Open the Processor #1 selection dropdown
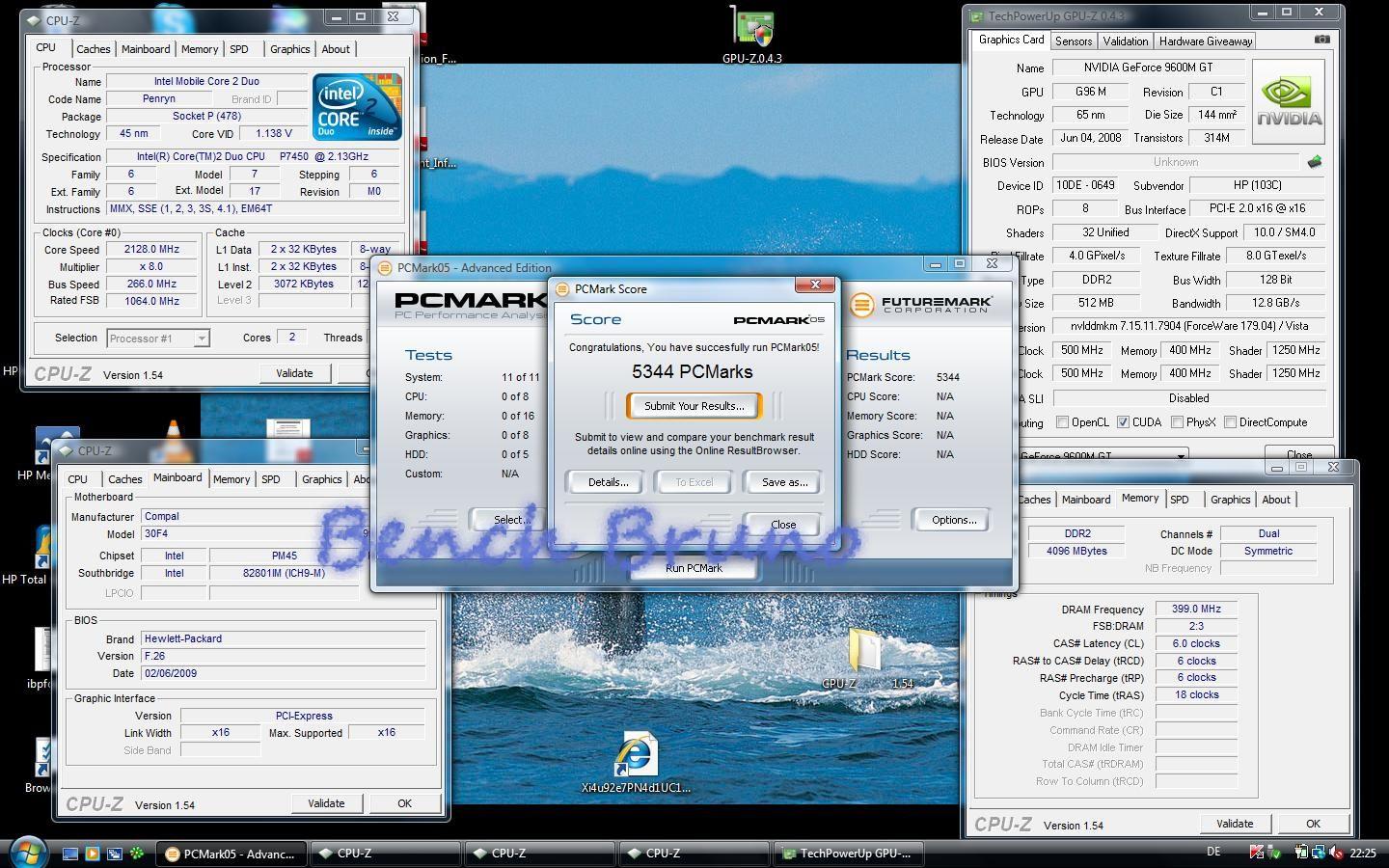 pos(158,339)
